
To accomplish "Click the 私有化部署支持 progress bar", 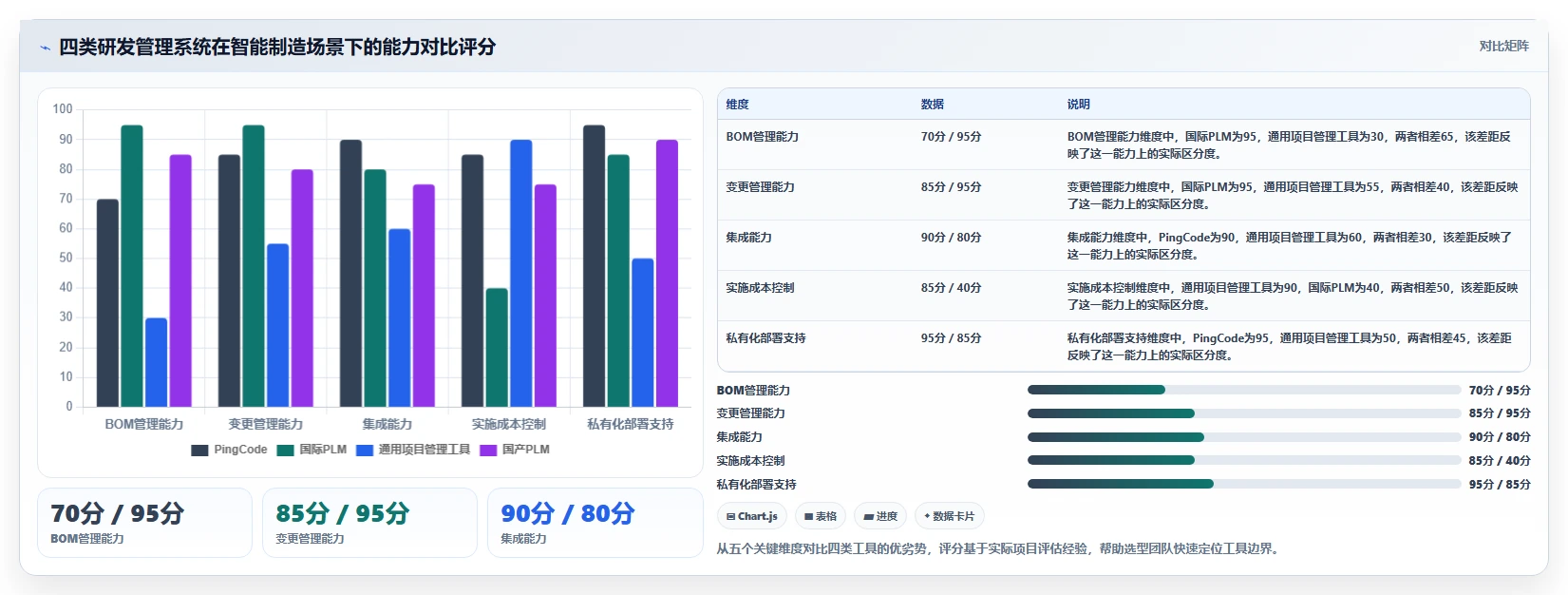I will click(x=1244, y=484).
